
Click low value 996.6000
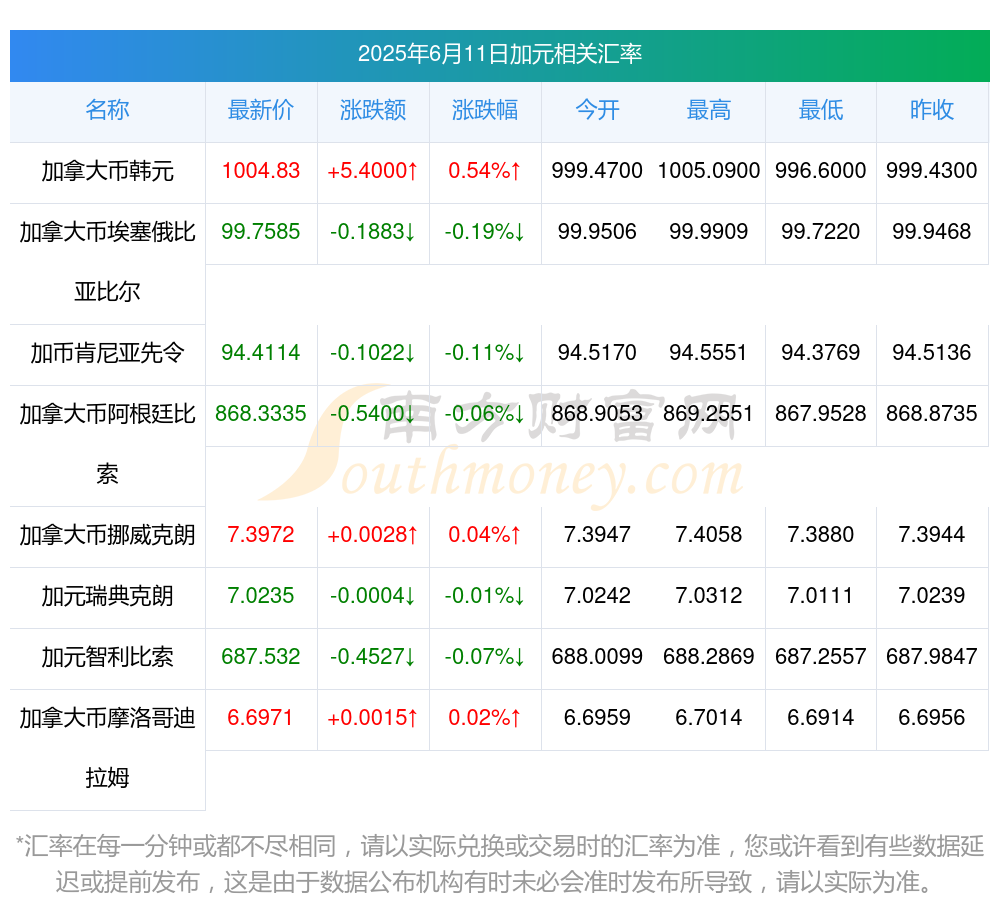tap(821, 171)
